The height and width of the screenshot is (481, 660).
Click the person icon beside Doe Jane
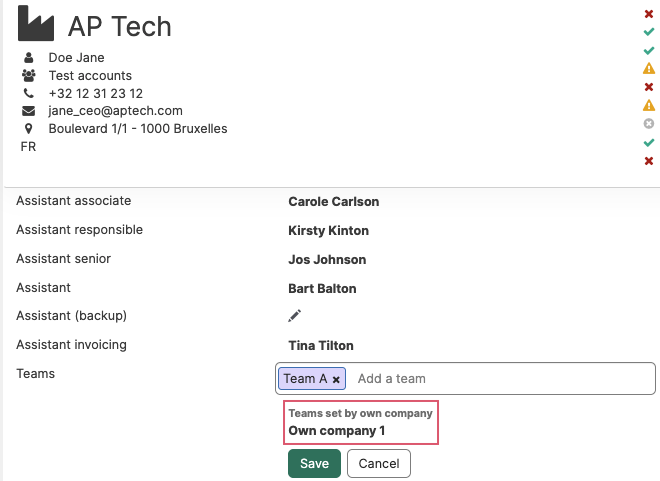[28, 58]
